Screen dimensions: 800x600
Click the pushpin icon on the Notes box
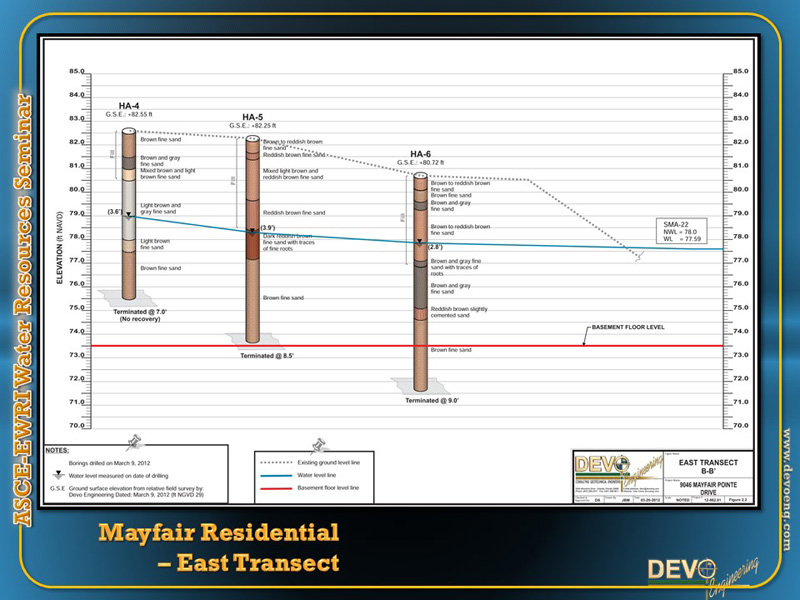point(132,443)
